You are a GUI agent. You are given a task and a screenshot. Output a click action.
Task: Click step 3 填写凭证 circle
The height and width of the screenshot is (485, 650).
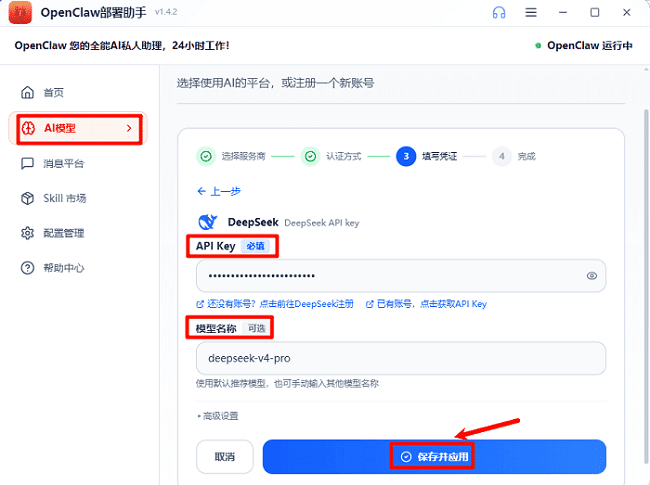[x=406, y=156]
